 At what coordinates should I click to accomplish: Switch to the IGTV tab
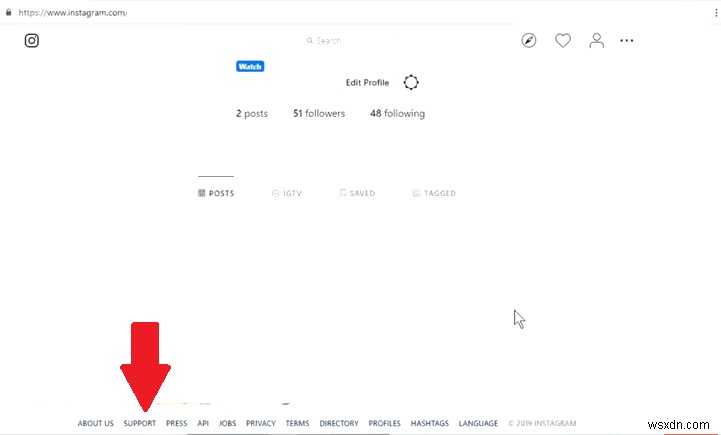coord(287,193)
